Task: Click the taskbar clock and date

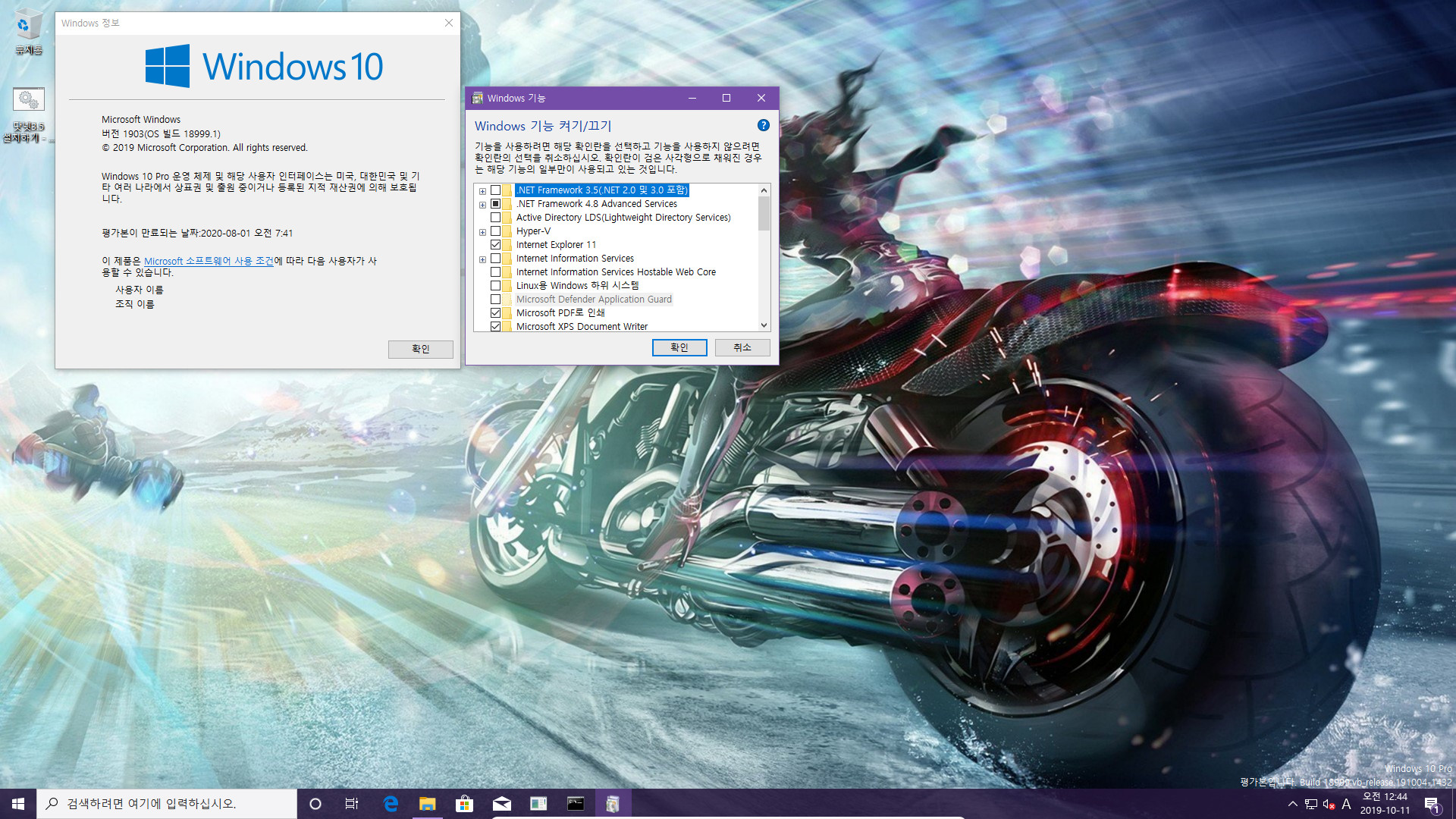Action: point(1385,804)
